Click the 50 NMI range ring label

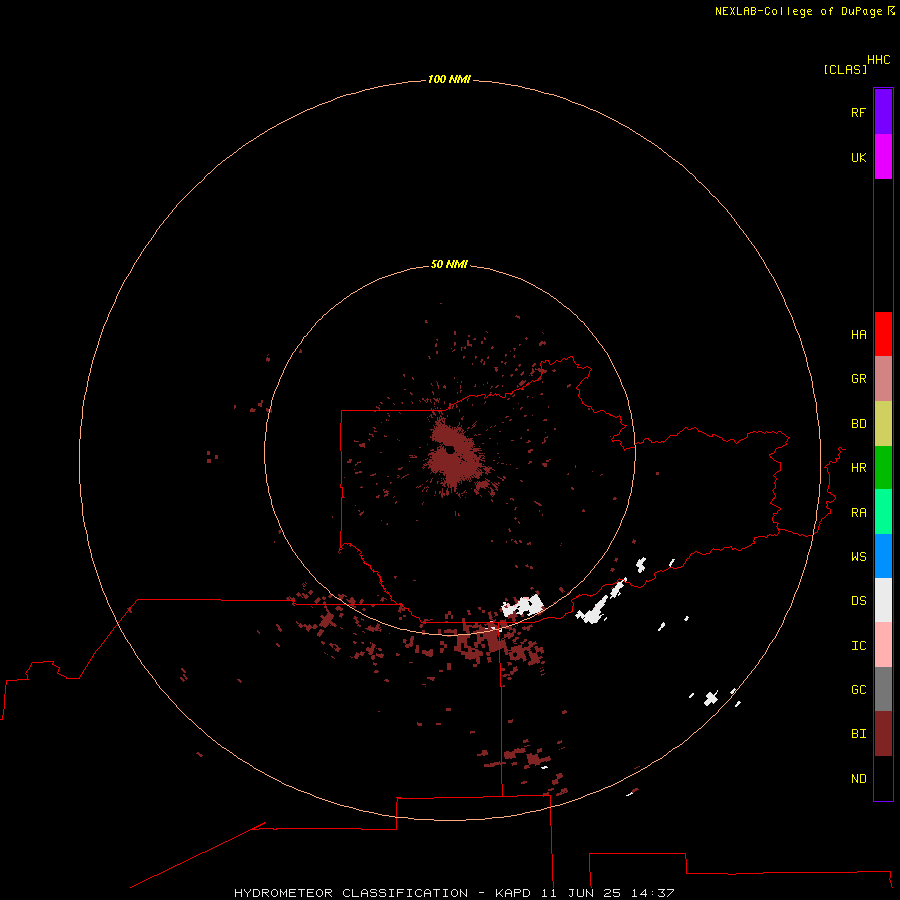tap(449, 264)
